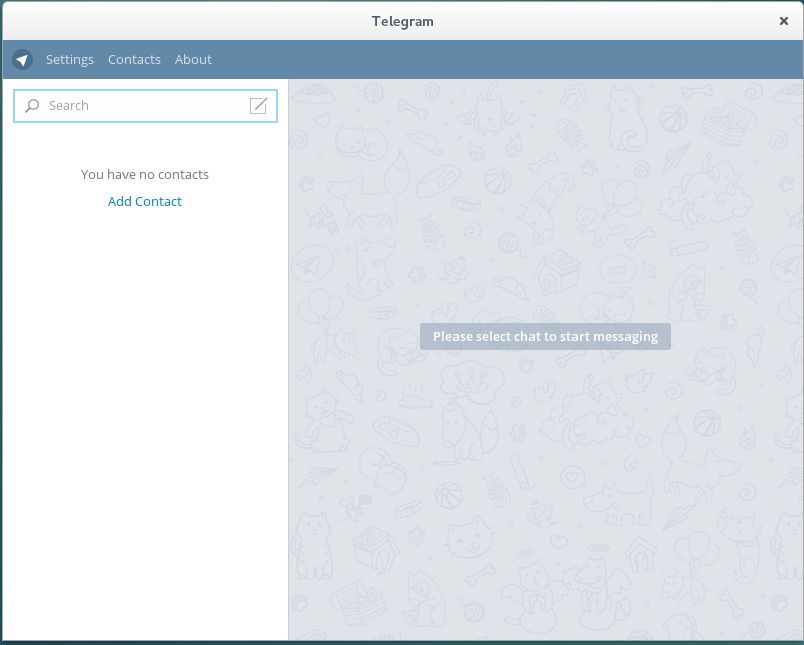Open the Settings menu

70,59
